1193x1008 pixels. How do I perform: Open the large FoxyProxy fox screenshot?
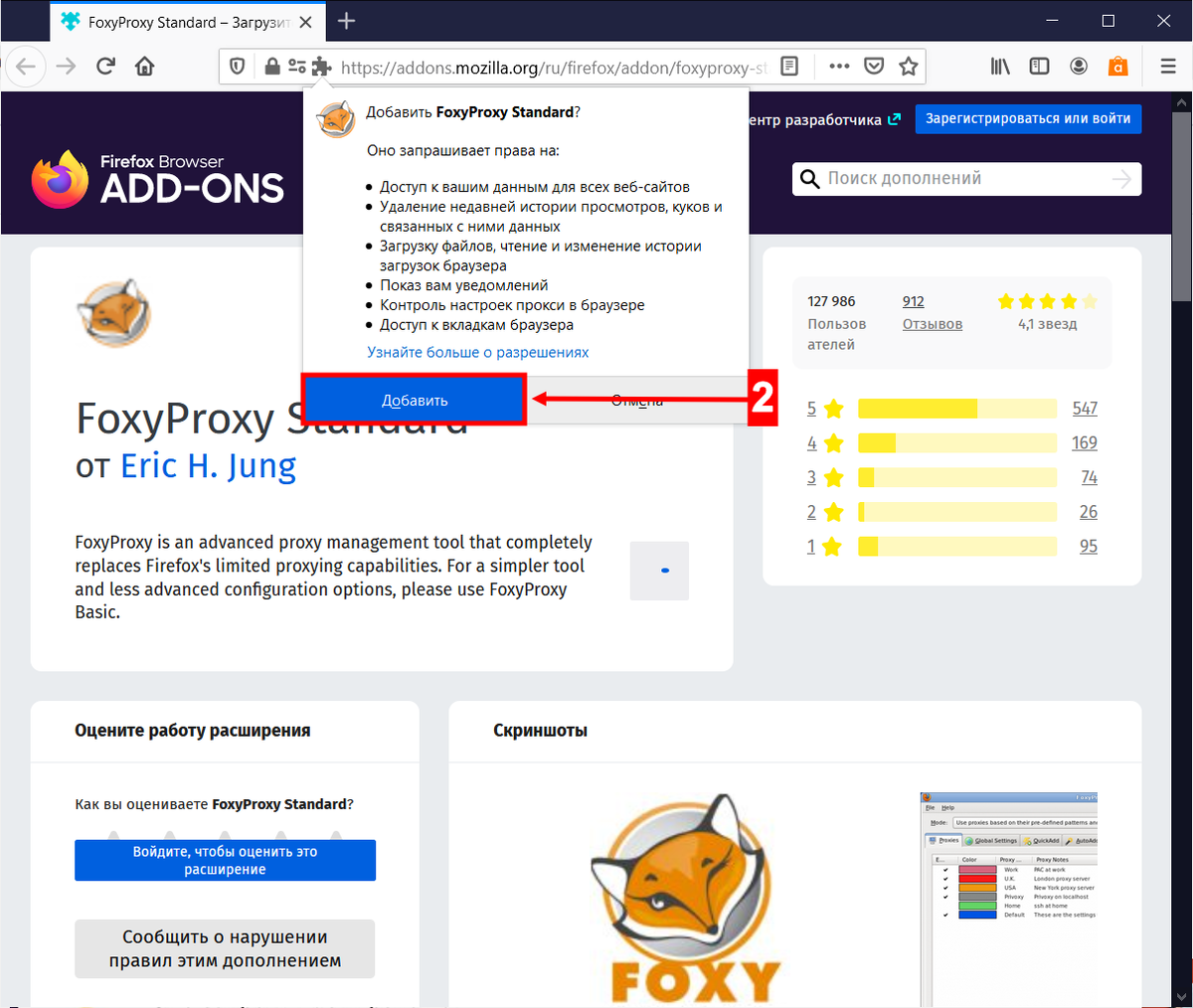point(686,899)
